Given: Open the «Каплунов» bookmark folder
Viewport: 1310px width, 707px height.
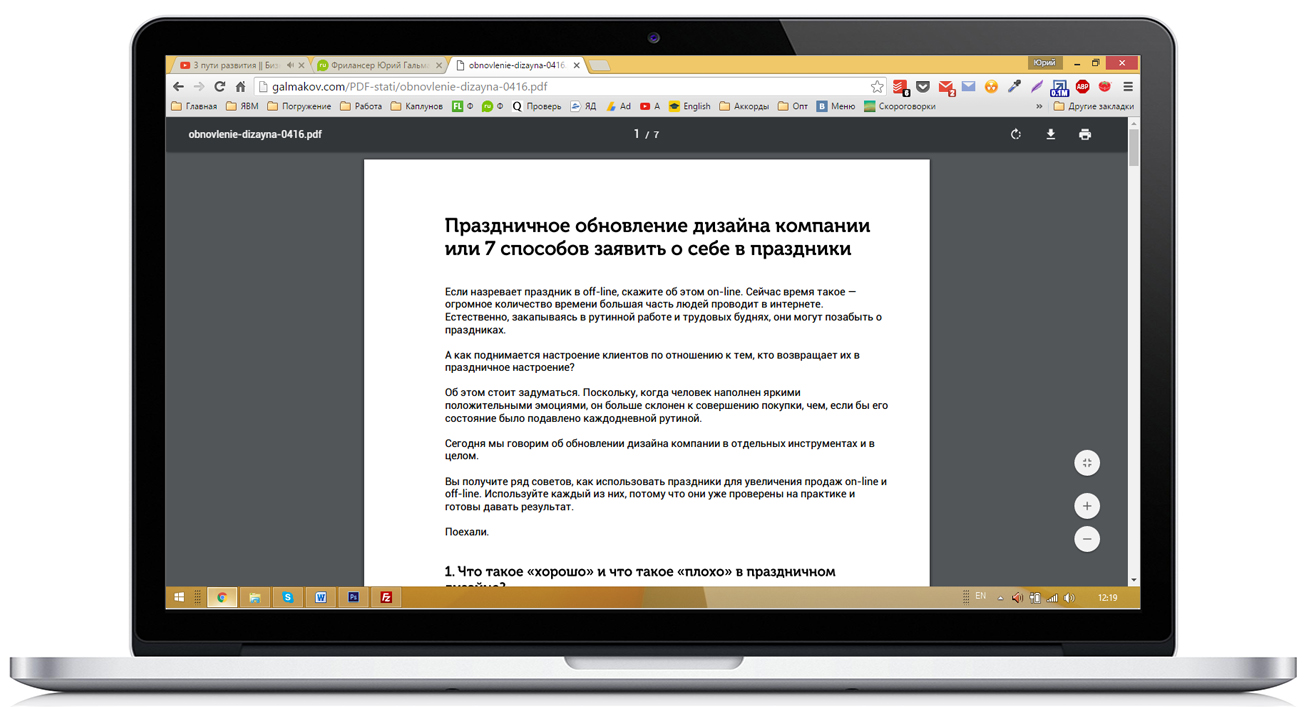Looking at the screenshot, I should tap(416, 106).
